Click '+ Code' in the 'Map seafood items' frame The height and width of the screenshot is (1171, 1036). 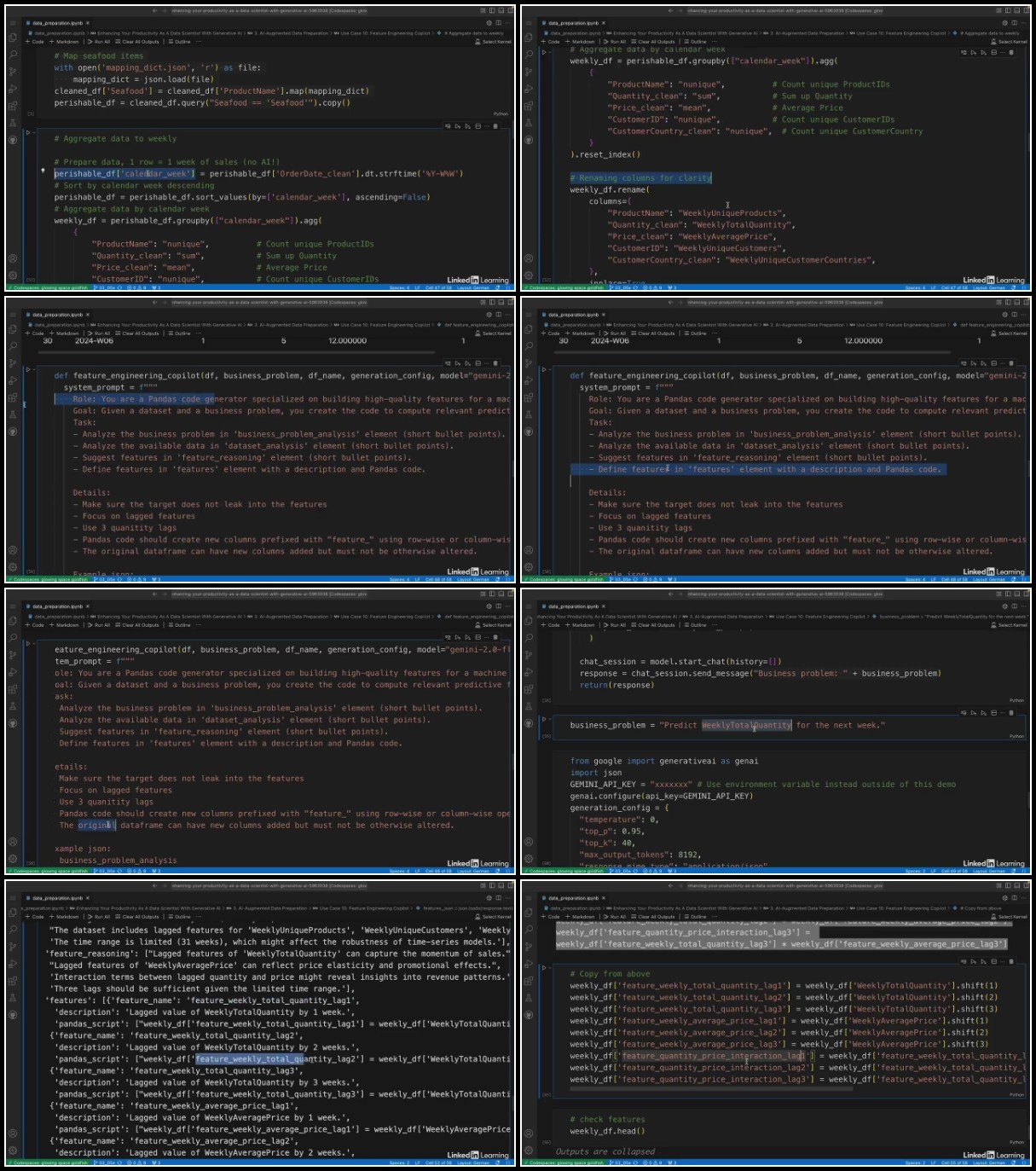[35, 42]
